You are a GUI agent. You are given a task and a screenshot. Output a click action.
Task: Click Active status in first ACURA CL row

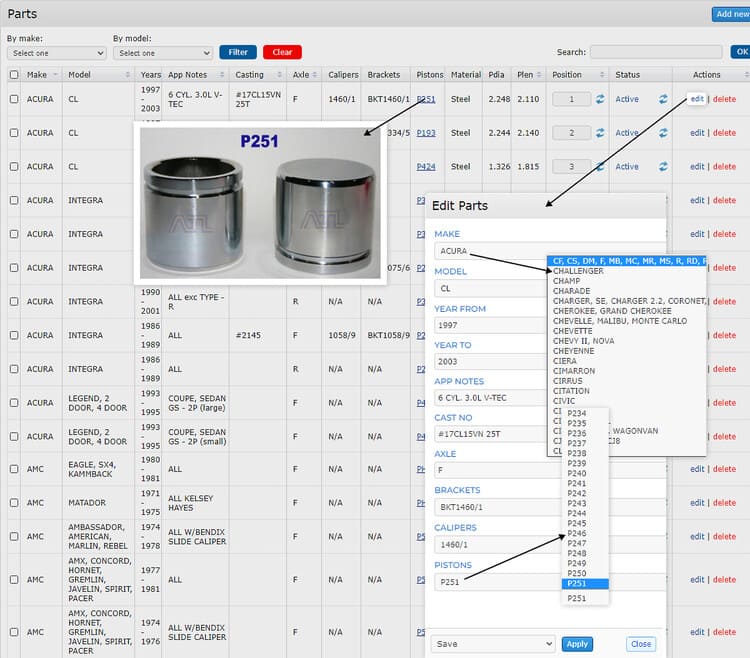click(x=627, y=99)
